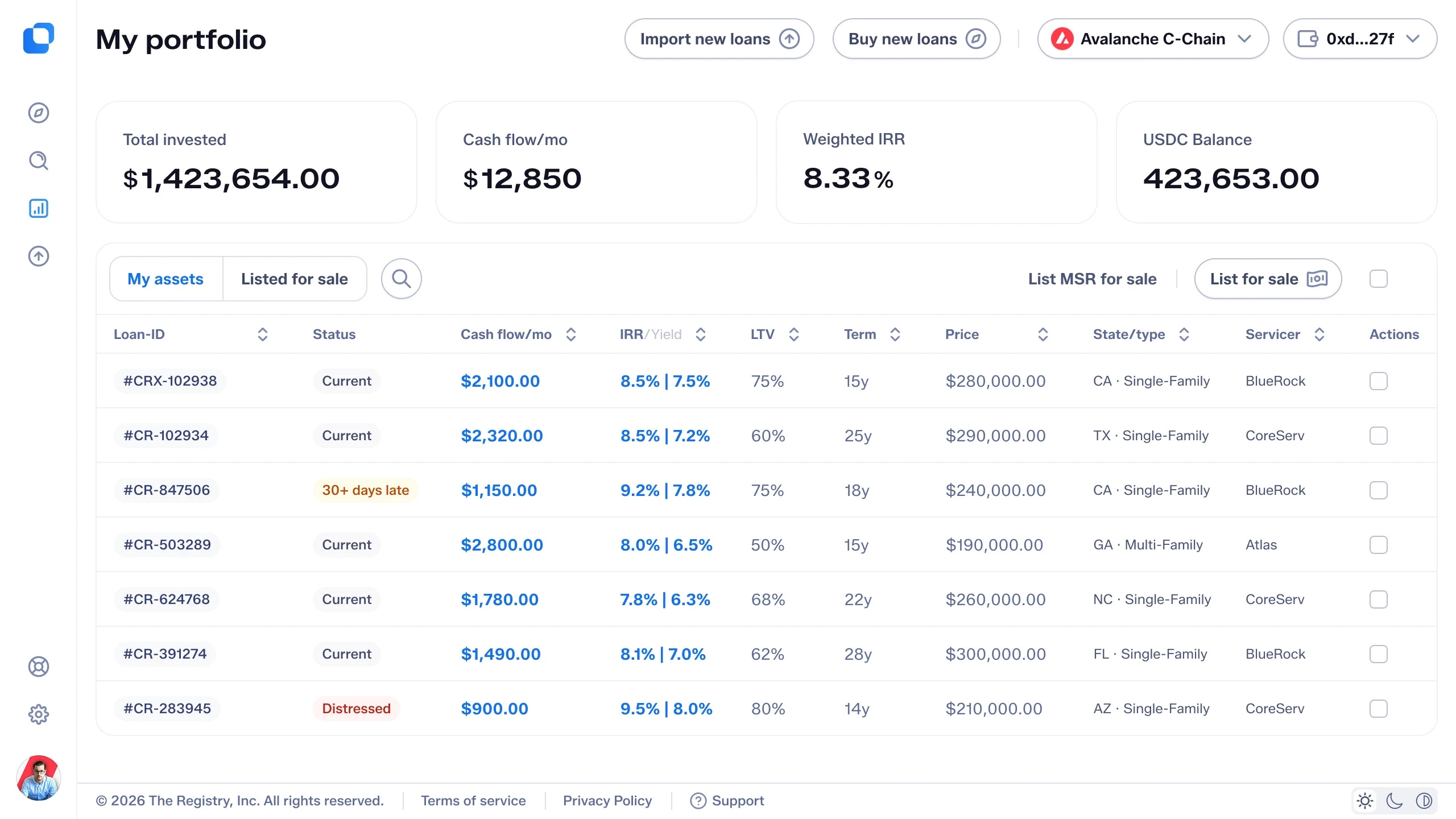Open the upload arrow icon in sidebar

[39, 256]
